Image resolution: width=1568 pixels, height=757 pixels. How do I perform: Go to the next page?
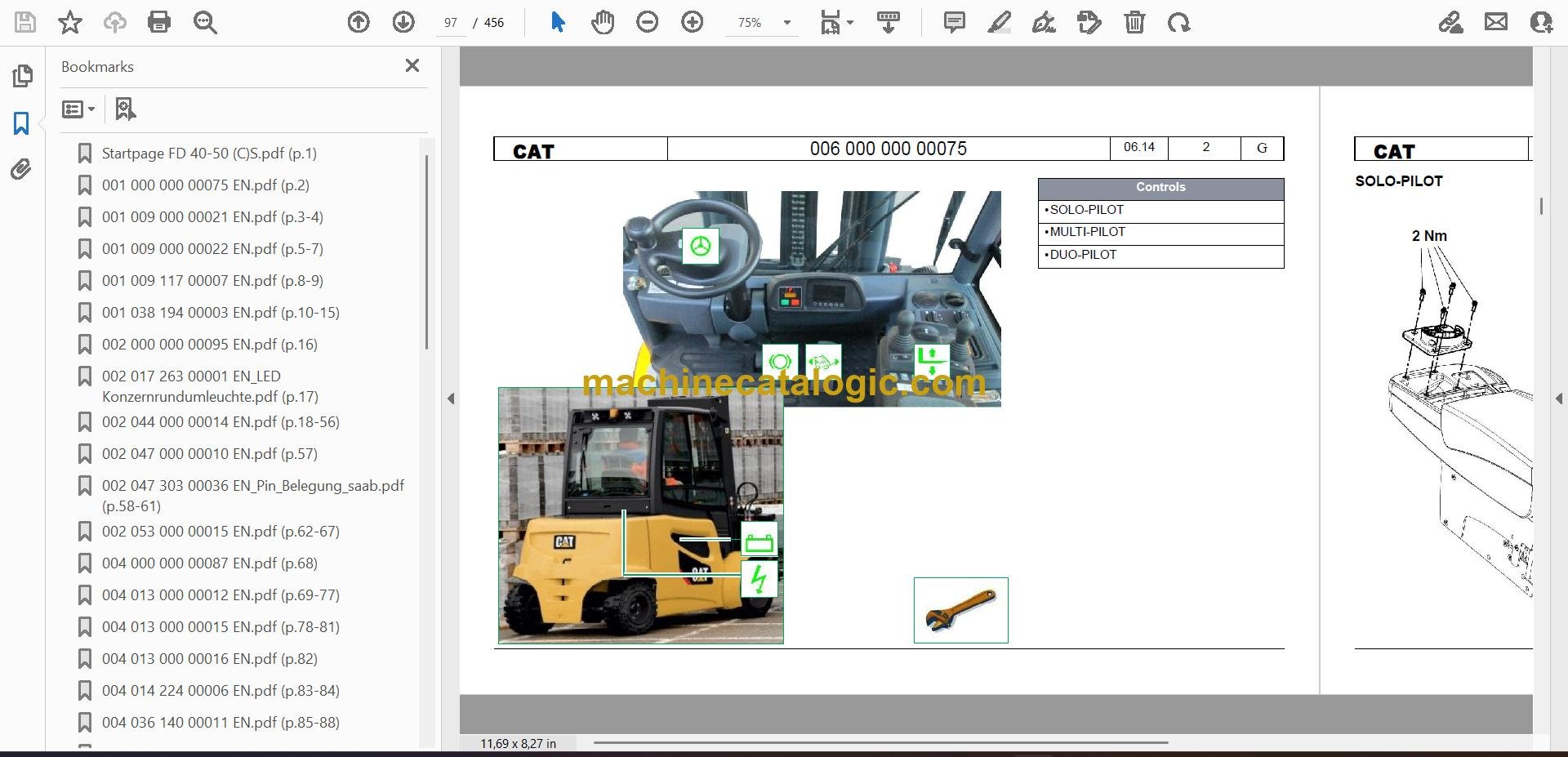tap(403, 22)
